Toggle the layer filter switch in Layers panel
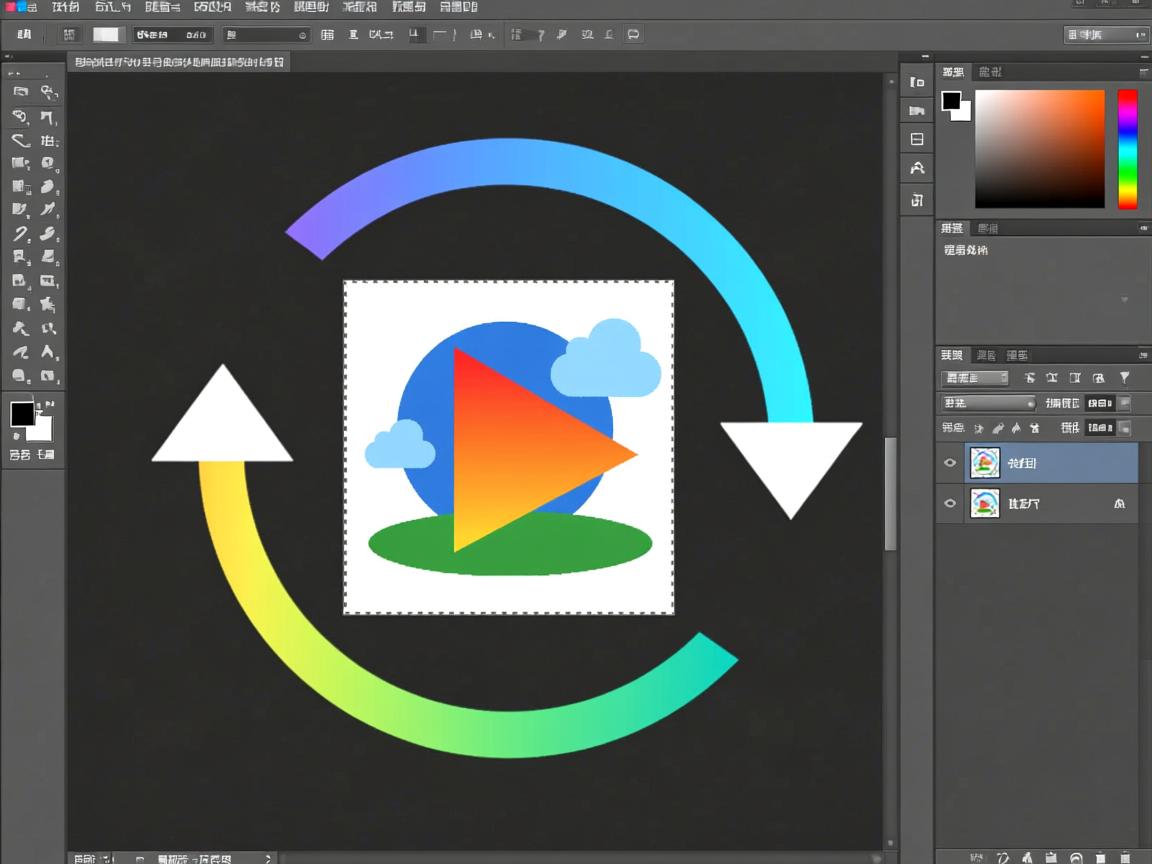Screen dimensions: 1152x864 [1125, 378]
